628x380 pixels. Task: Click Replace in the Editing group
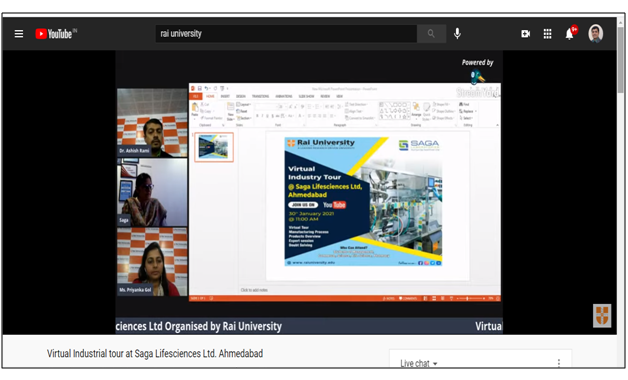[x=467, y=111]
